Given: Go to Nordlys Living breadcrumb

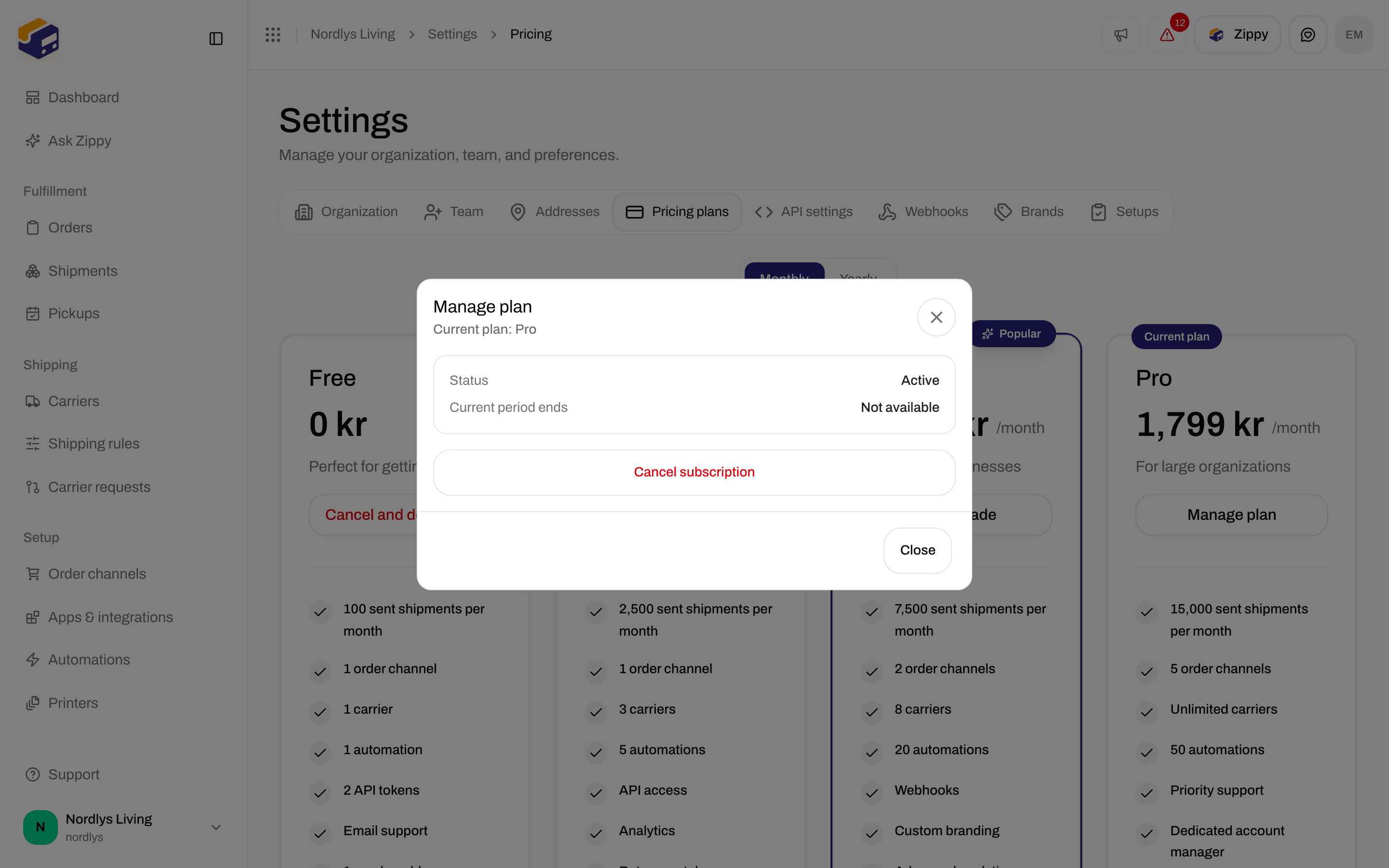Looking at the screenshot, I should (x=353, y=34).
